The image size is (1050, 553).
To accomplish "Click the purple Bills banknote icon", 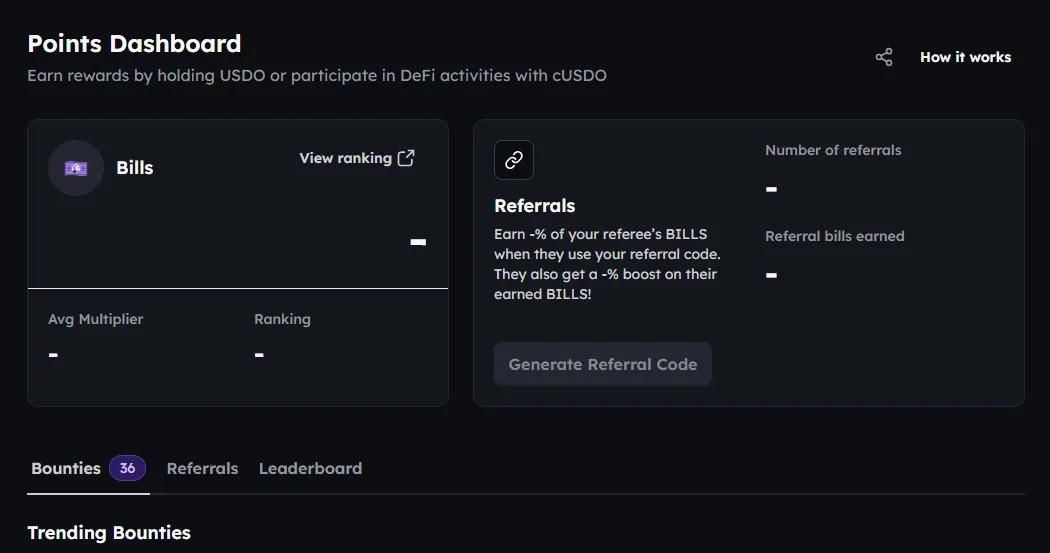I will (x=76, y=168).
